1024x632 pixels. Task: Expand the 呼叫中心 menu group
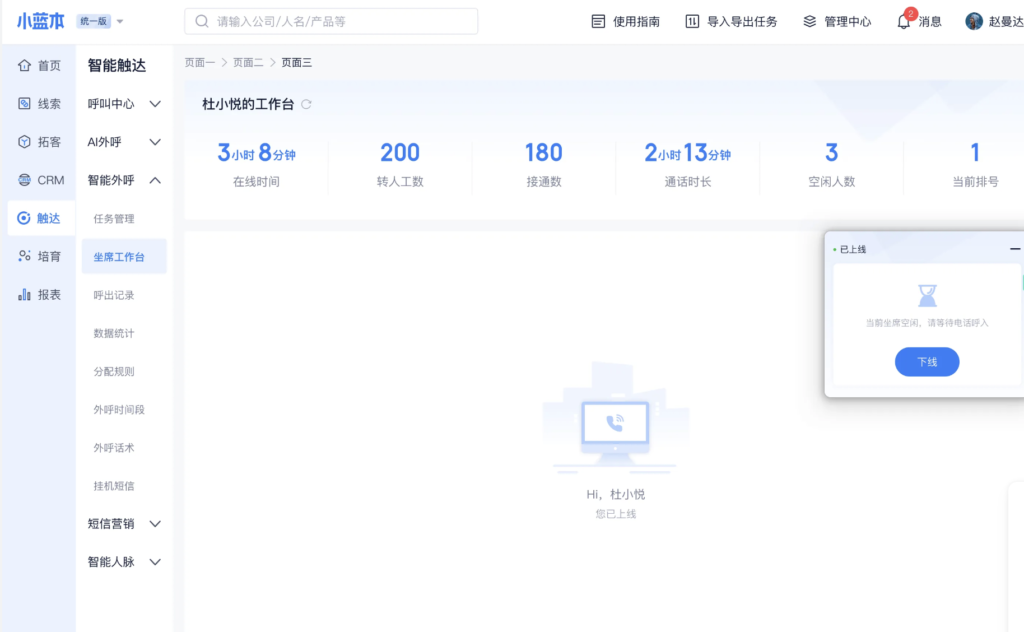point(155,104)
